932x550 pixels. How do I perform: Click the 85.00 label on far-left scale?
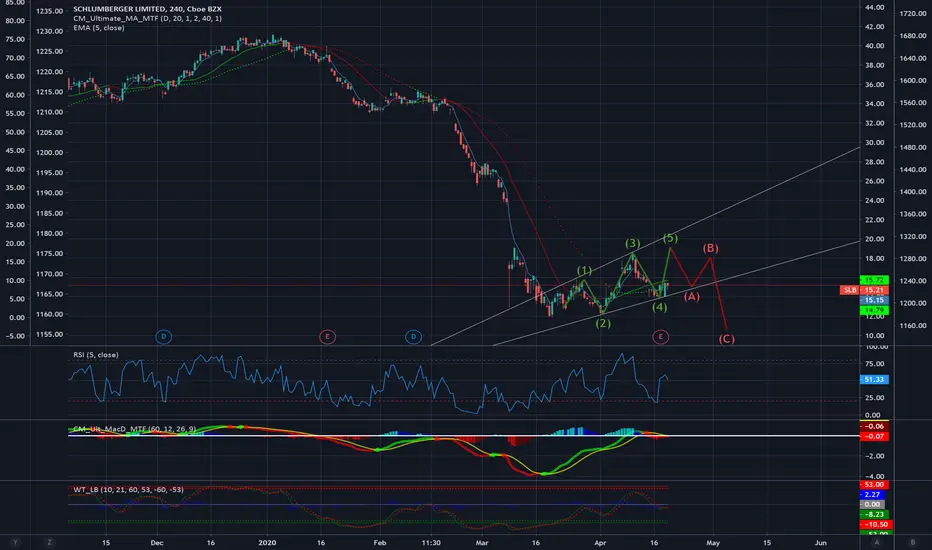click(x=14, y=3)
